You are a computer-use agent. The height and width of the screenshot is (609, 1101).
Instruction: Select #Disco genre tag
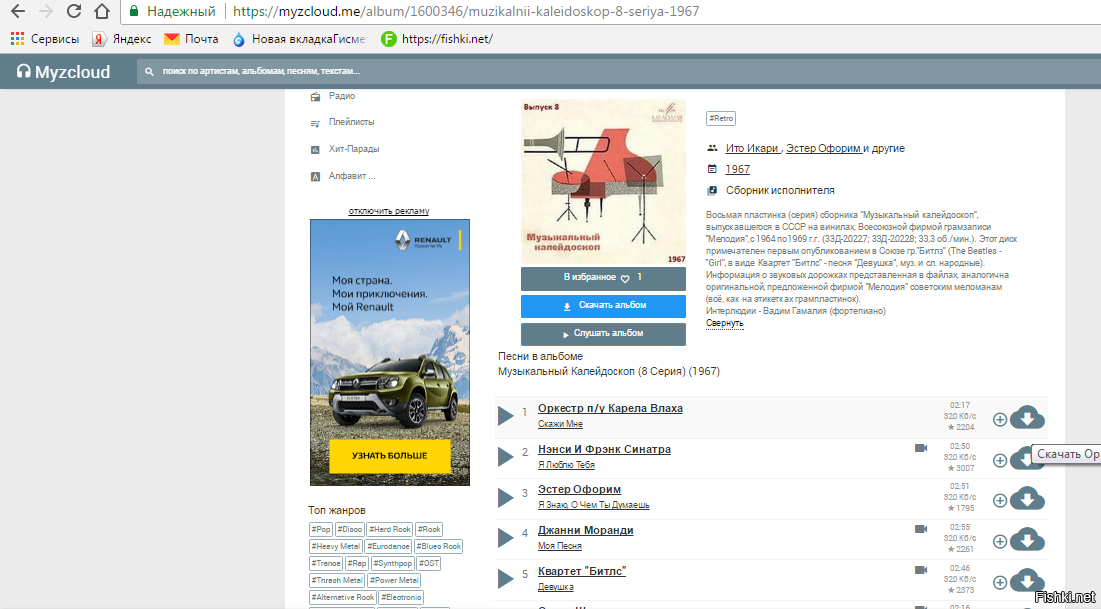350,530
